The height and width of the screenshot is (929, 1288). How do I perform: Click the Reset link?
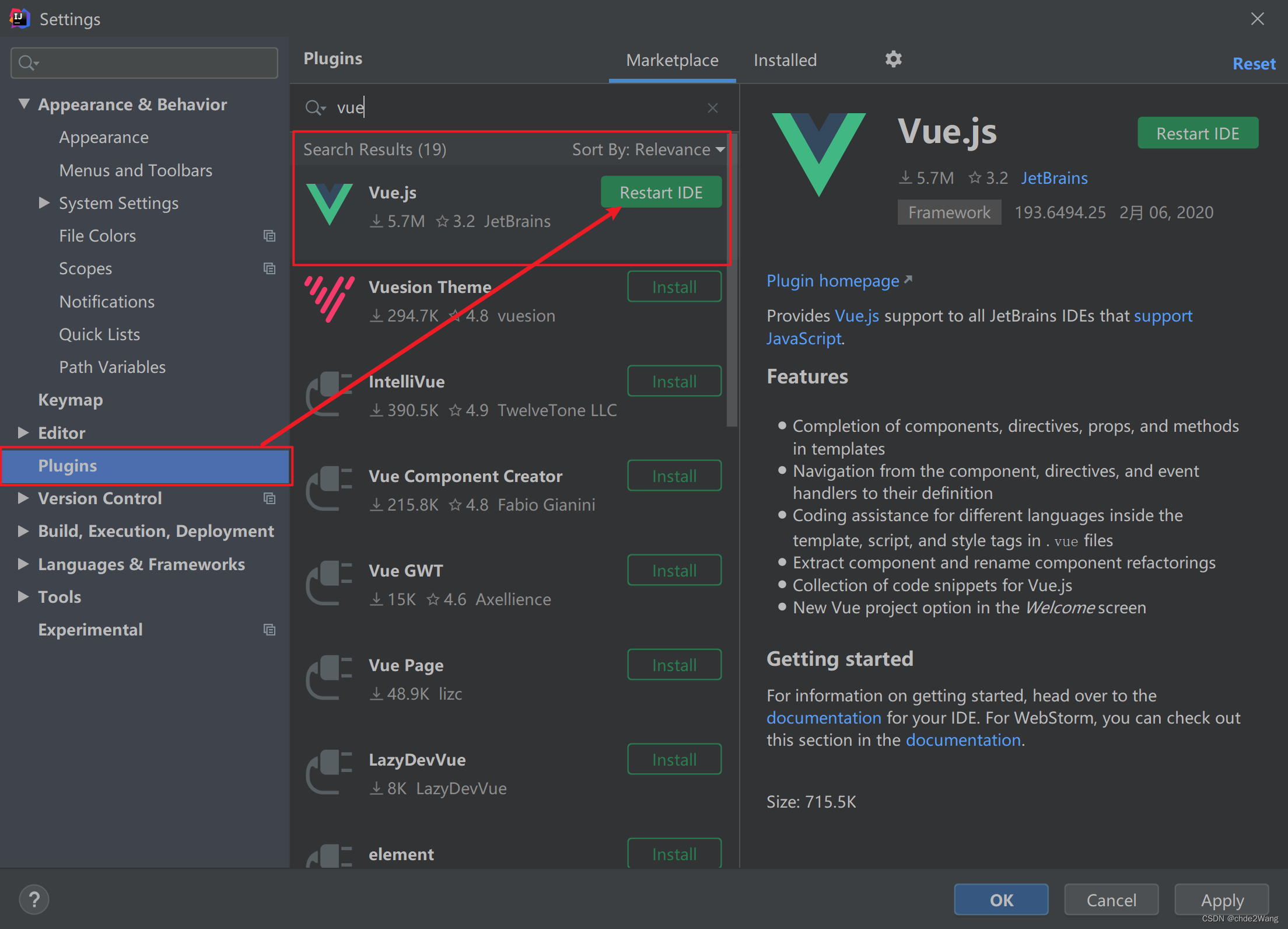point(1254,64)
